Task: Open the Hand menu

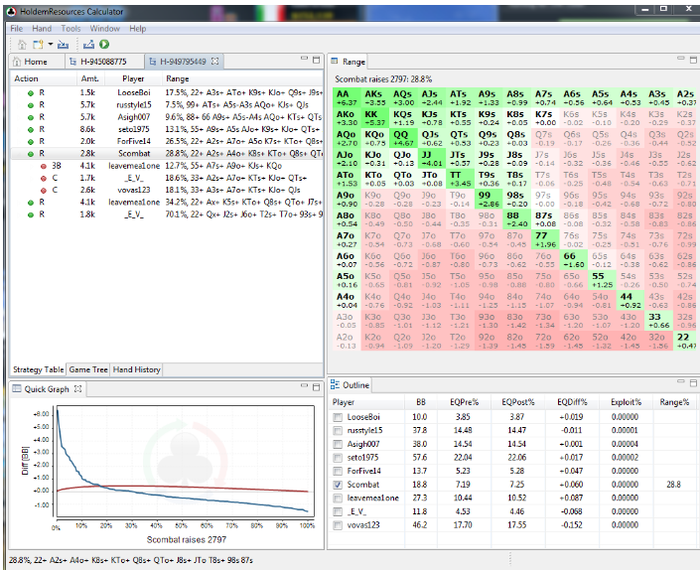Action: click(42, 29)
